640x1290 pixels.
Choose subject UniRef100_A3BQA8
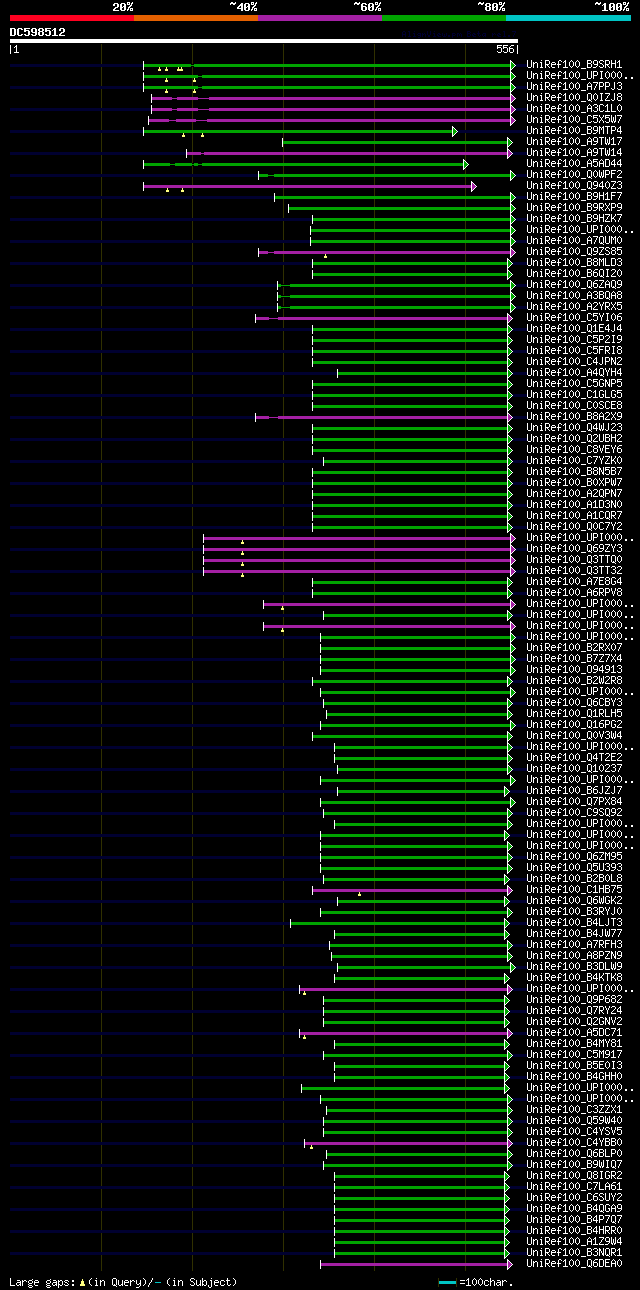pyautogui.click(x=574, y=296)
